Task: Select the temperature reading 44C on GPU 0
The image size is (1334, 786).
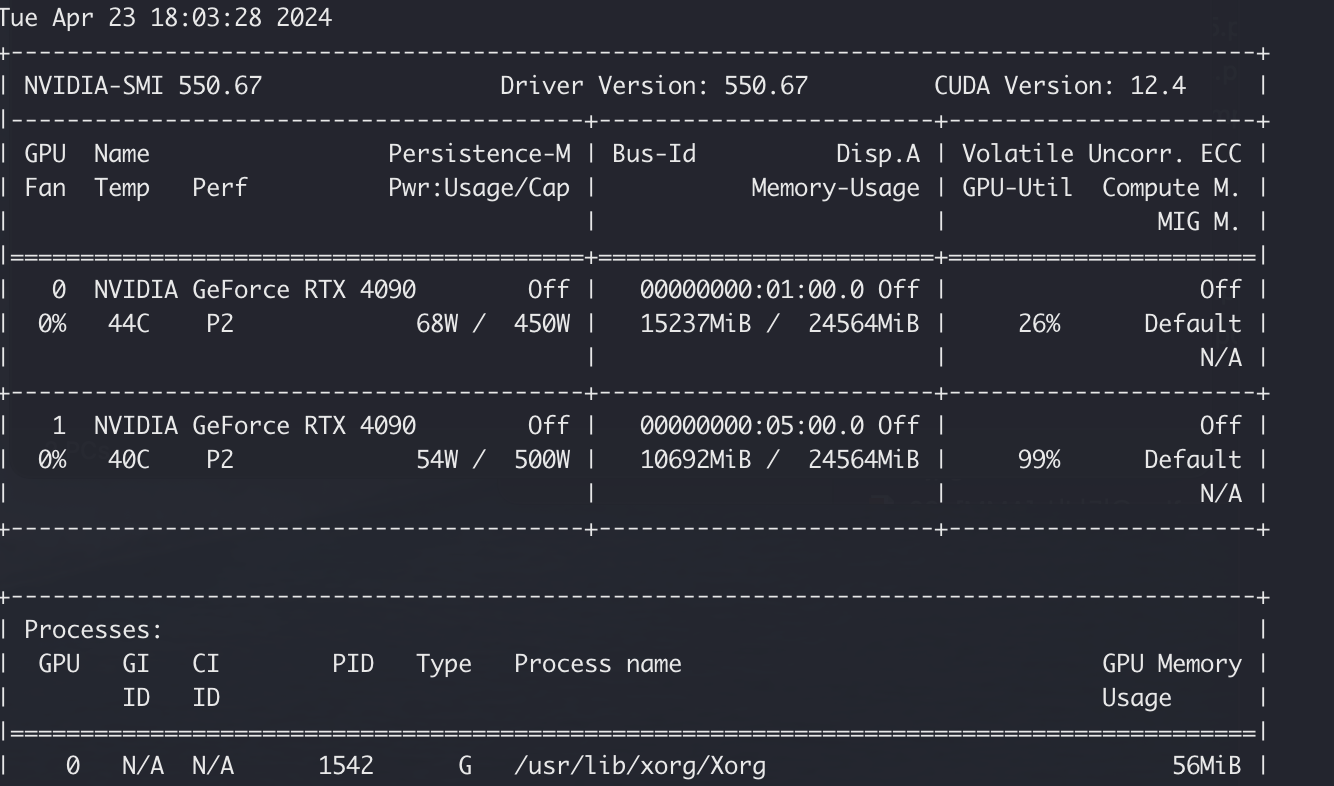Action: (x=126, y=323)
